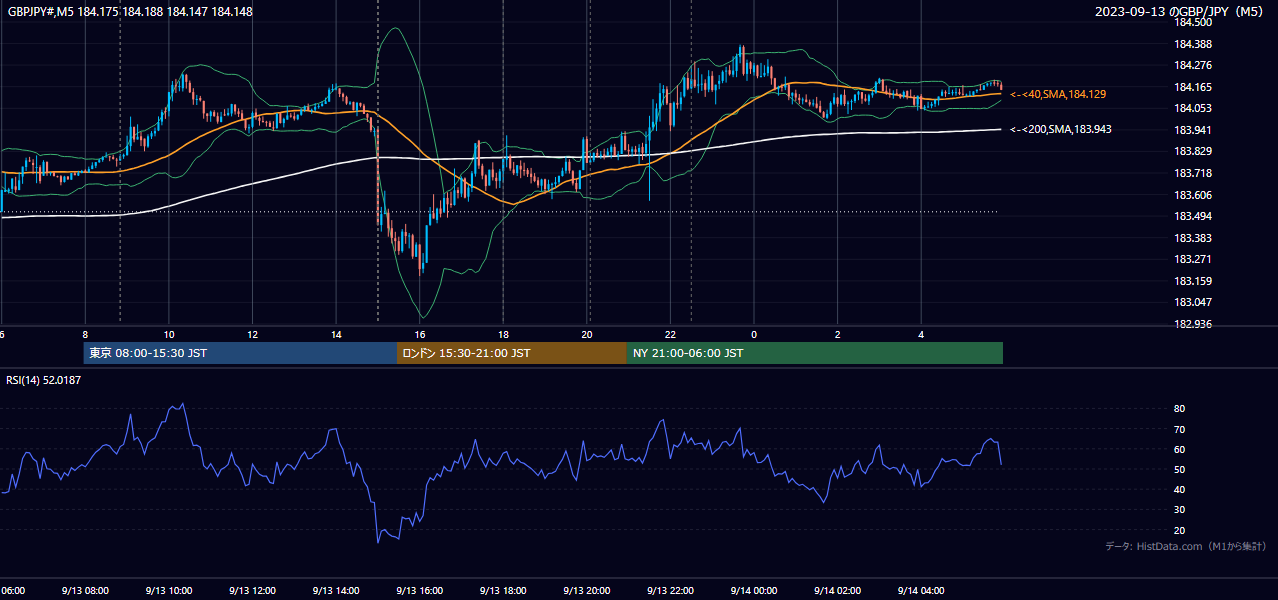Click the 9/14 02:00 bottom date label

837,591
